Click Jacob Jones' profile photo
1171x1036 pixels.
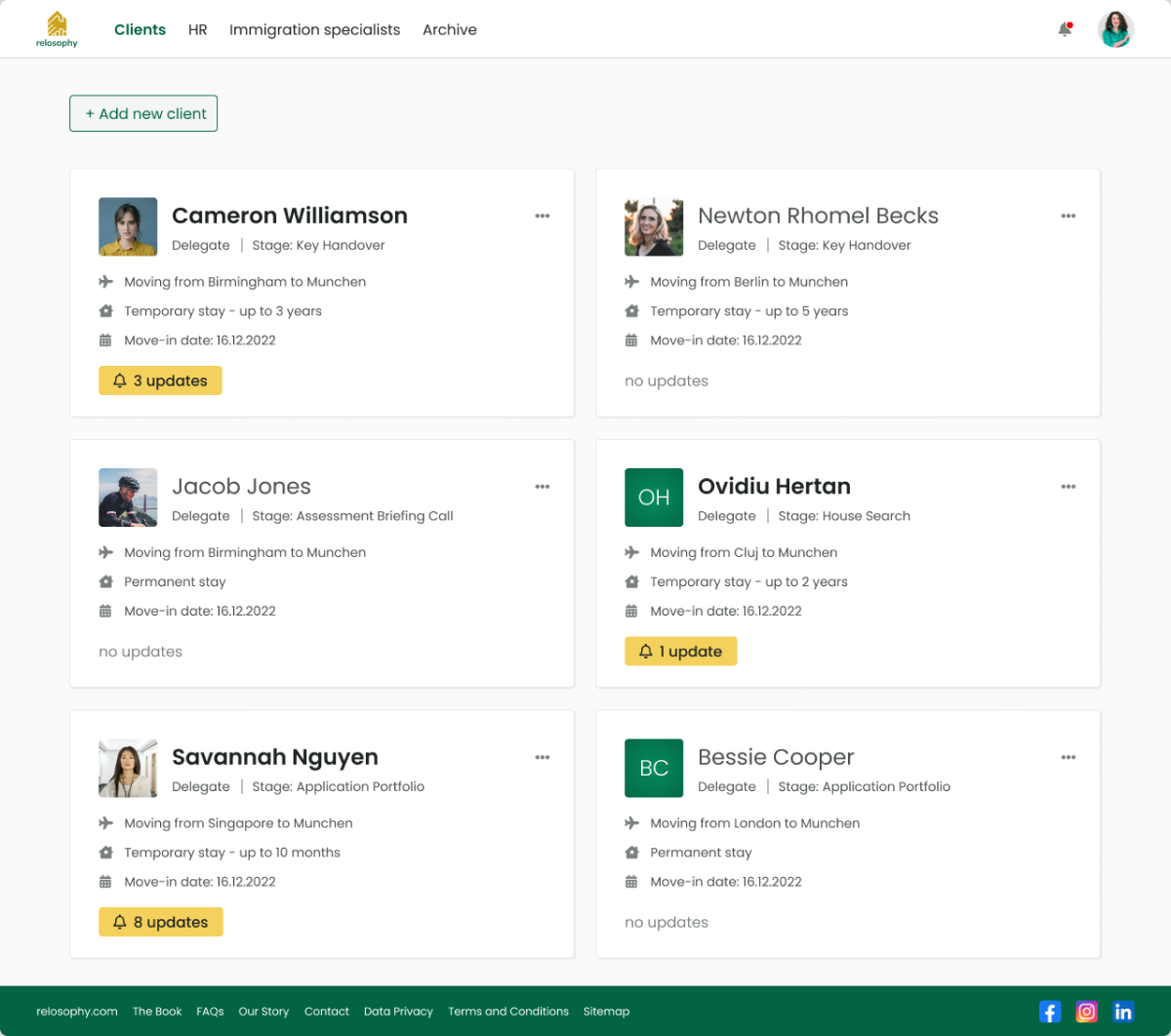[x=128, y=498]
